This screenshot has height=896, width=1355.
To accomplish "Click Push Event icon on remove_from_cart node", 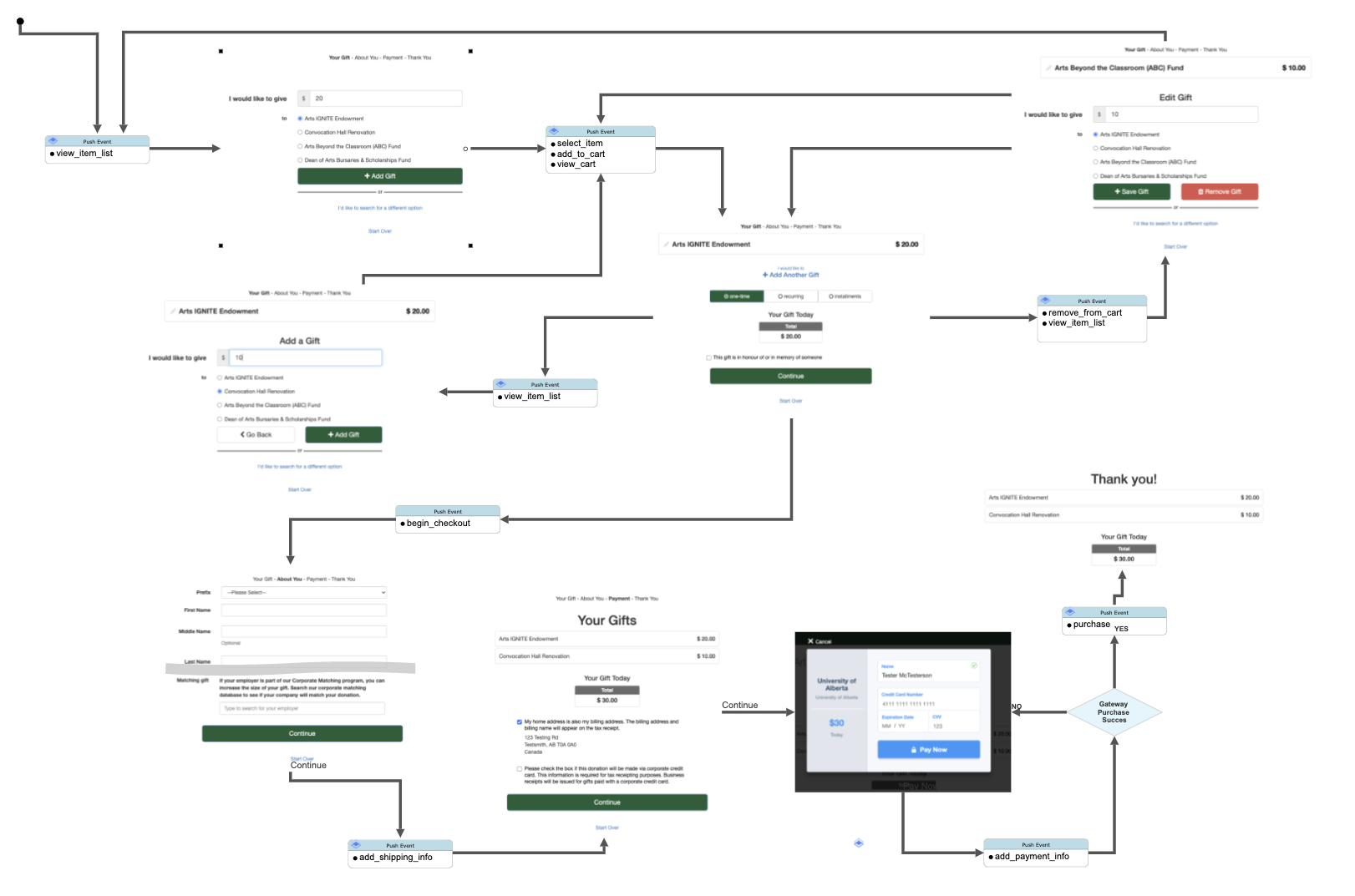I will click(x=1045, y=300).
